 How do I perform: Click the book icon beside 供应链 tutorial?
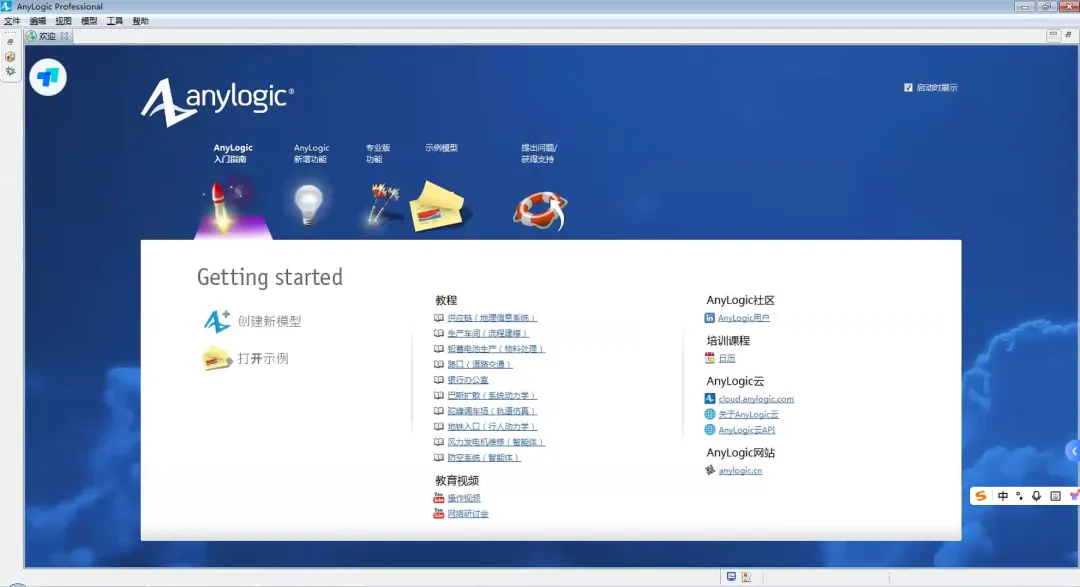tap(439, 318)
